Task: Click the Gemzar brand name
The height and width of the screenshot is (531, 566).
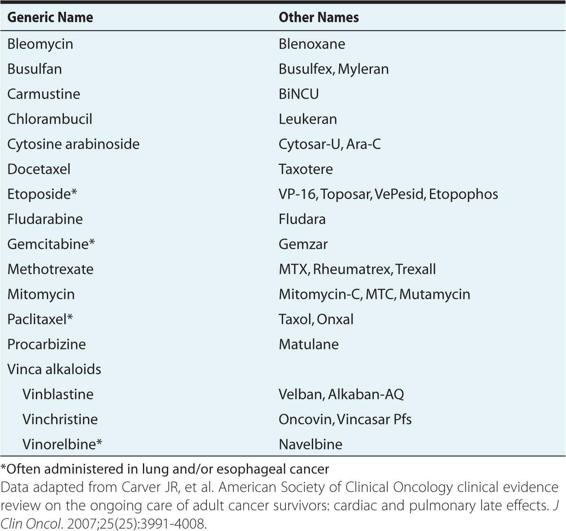Action: click(x=303, y=244)
